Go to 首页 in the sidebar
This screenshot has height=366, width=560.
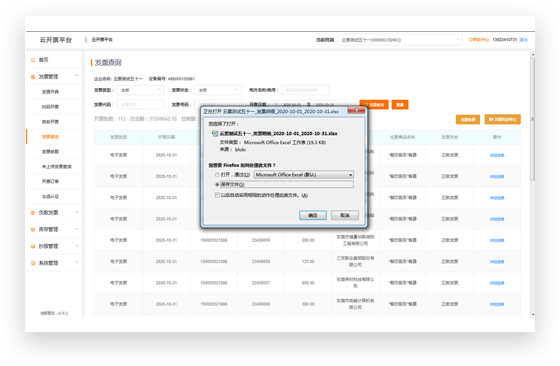(x=44, y=60)
